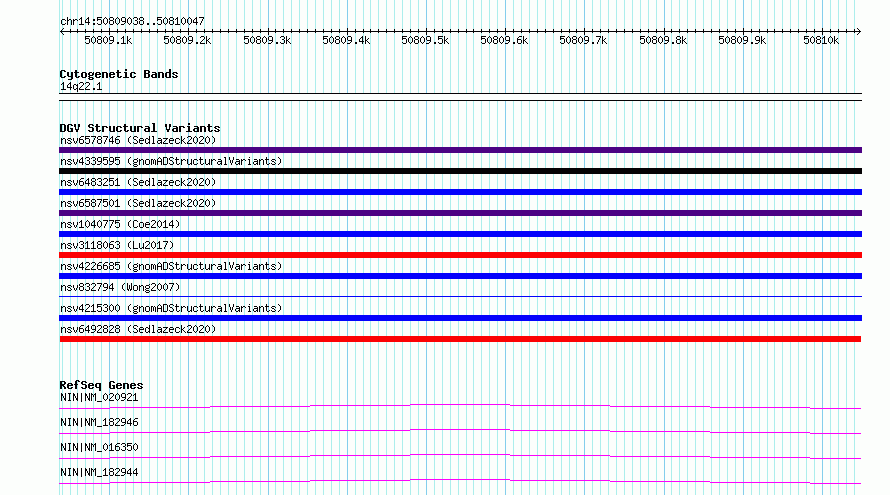Select the Cytogenetic Bands track title
This screenshot has width=890, height=495.
119,74
